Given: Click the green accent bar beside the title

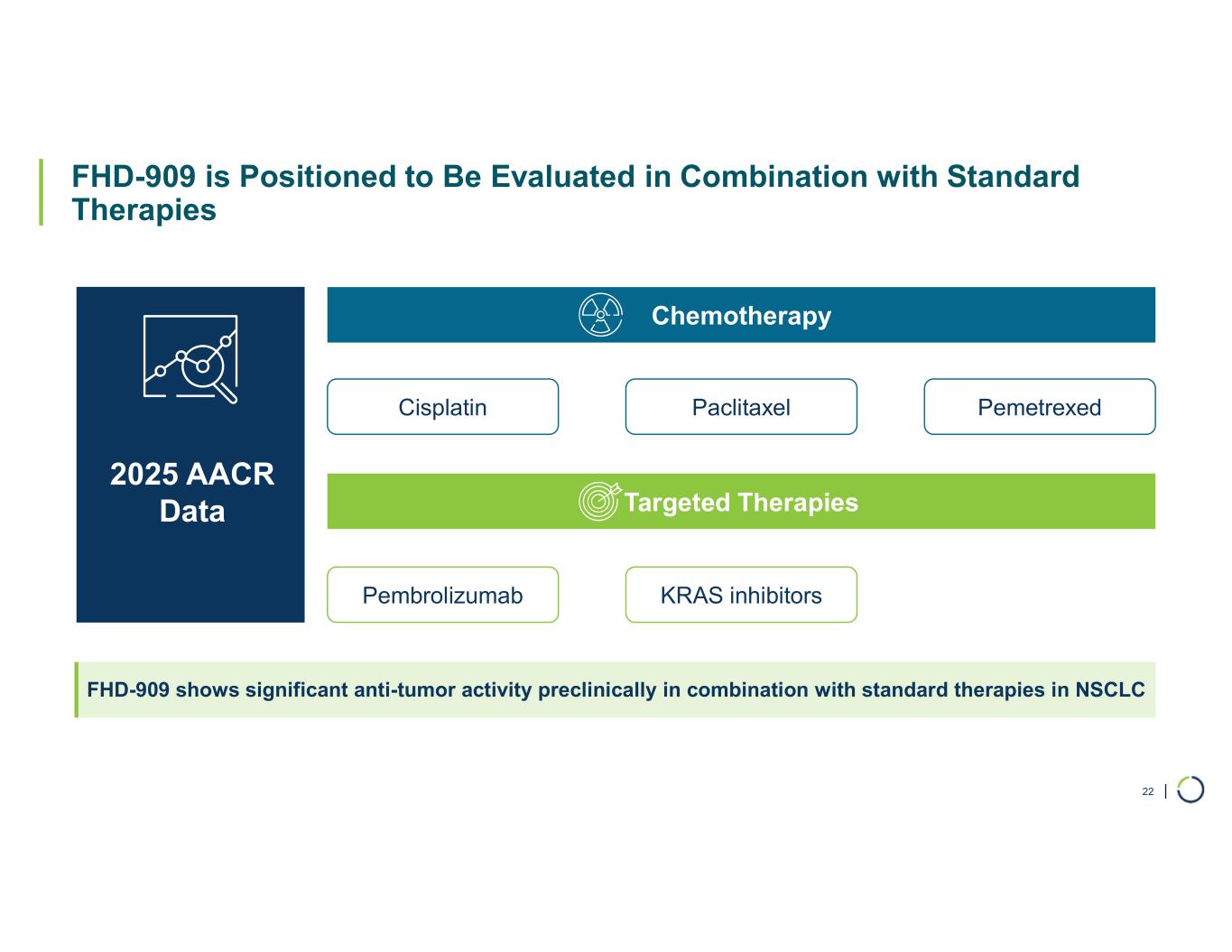Looking at the screenshot, I should point(41,192).
